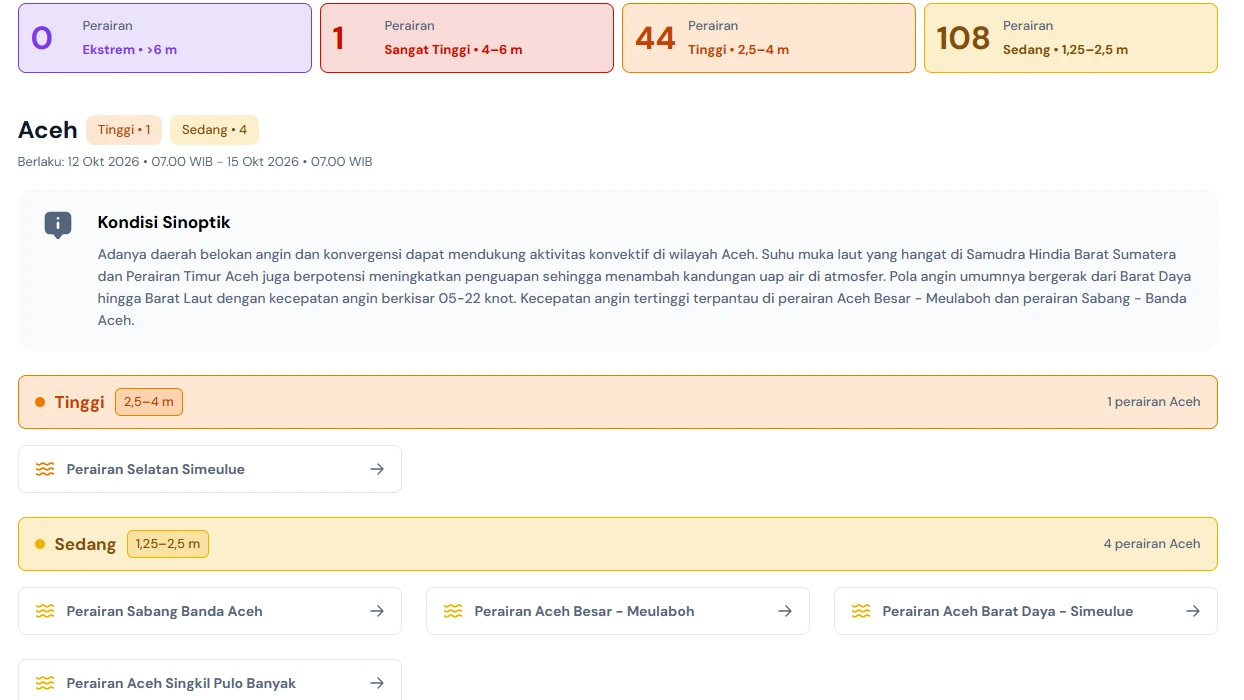Click arrow on Perairan Sabang Banda Aceh card
Screen dimensions: 1244x700
377,611
